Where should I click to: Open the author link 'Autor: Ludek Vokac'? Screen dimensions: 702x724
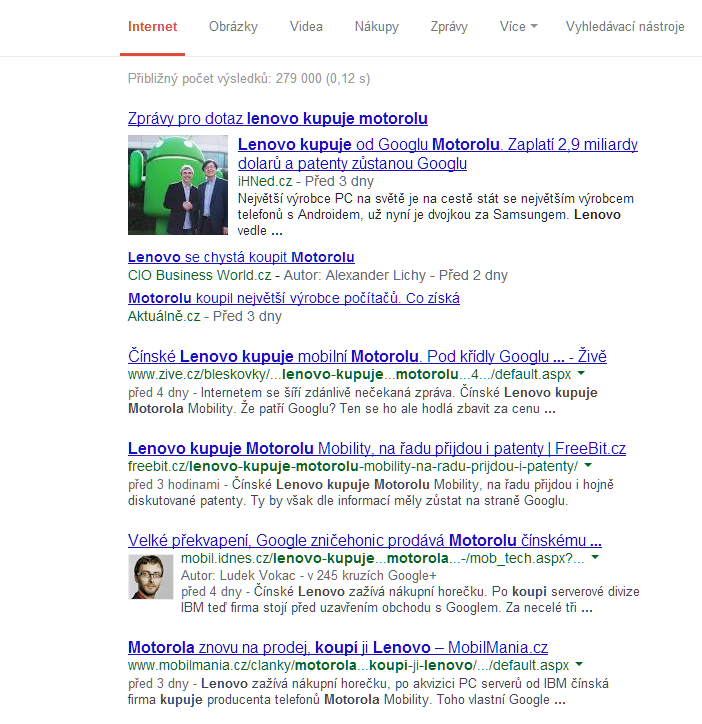point(238,576)
